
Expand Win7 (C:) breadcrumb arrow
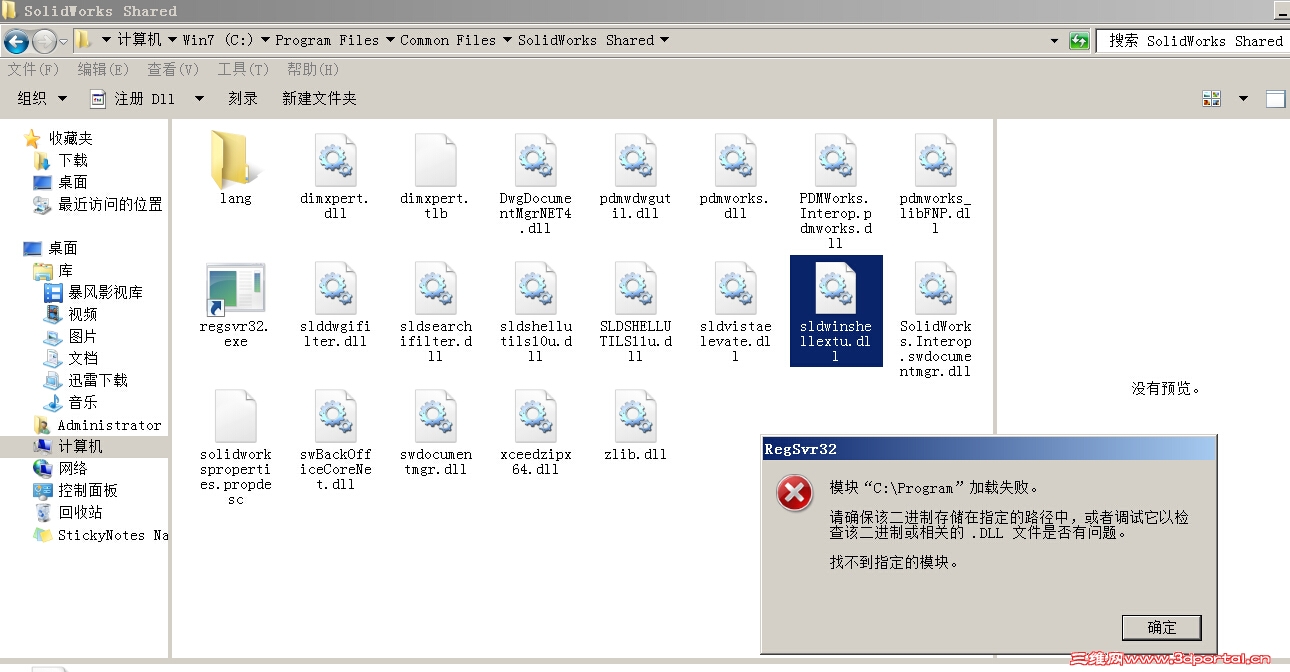(265, 40)
